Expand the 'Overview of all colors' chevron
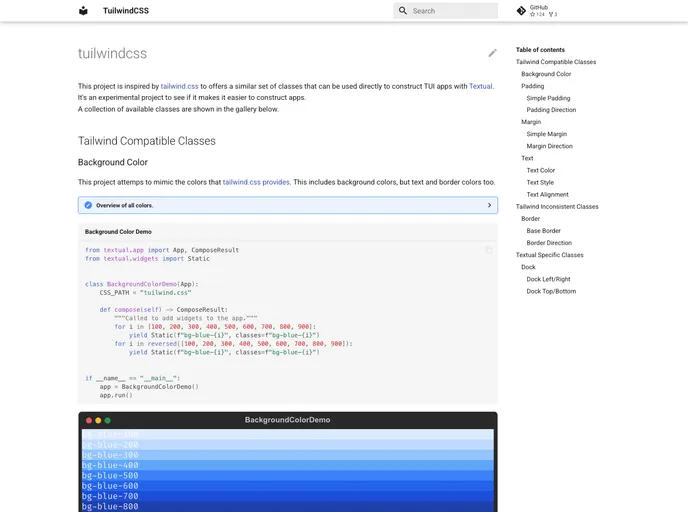 [x=489, y=205]
